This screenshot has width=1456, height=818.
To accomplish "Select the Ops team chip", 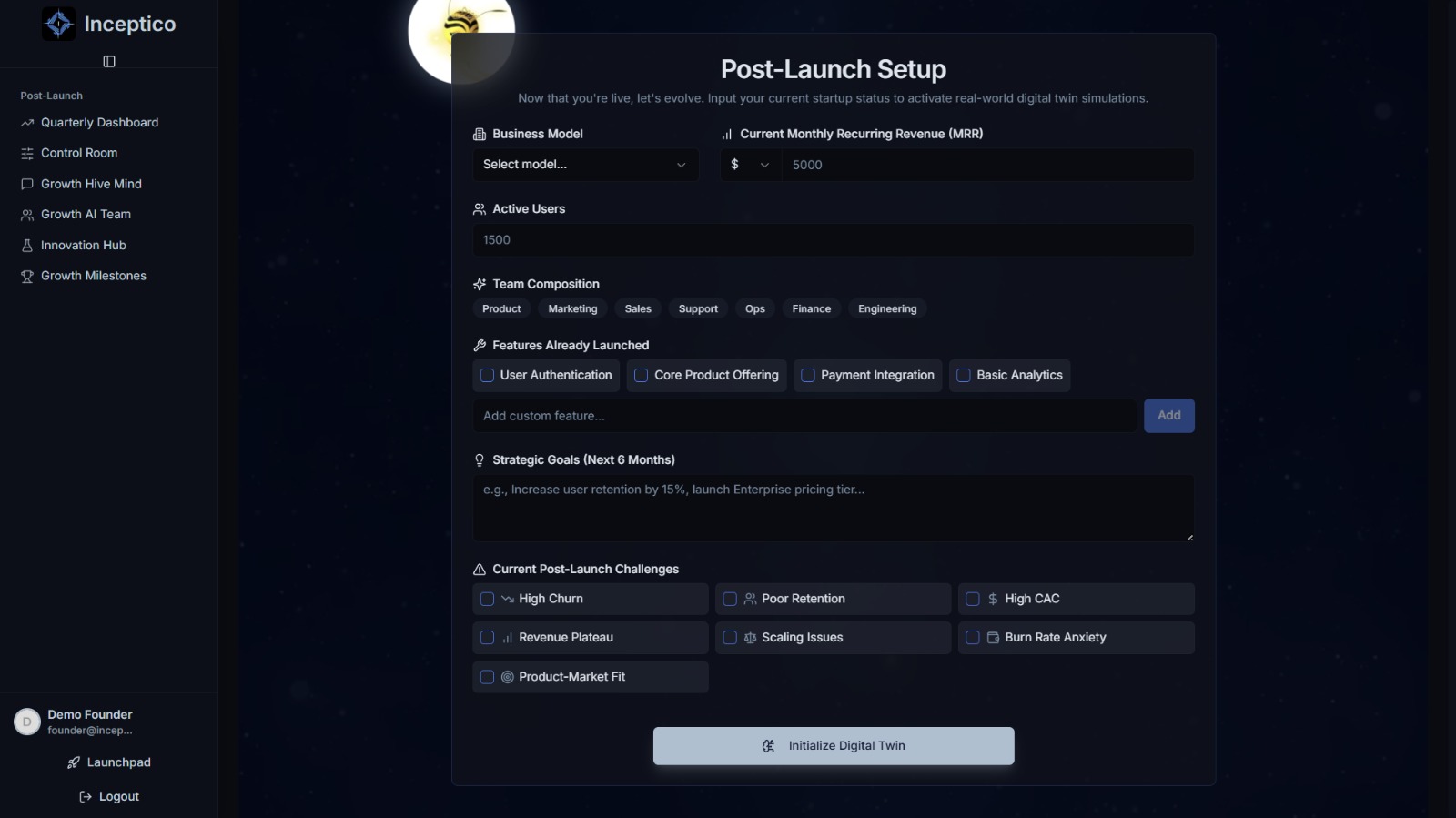I will [755, 309].
